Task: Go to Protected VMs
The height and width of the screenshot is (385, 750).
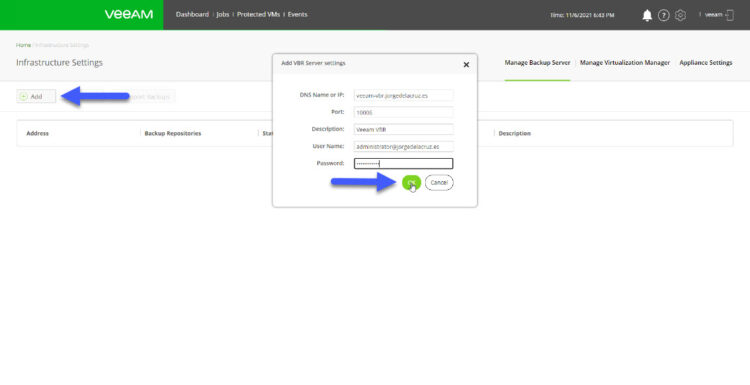Action: (x=258, y=14)
